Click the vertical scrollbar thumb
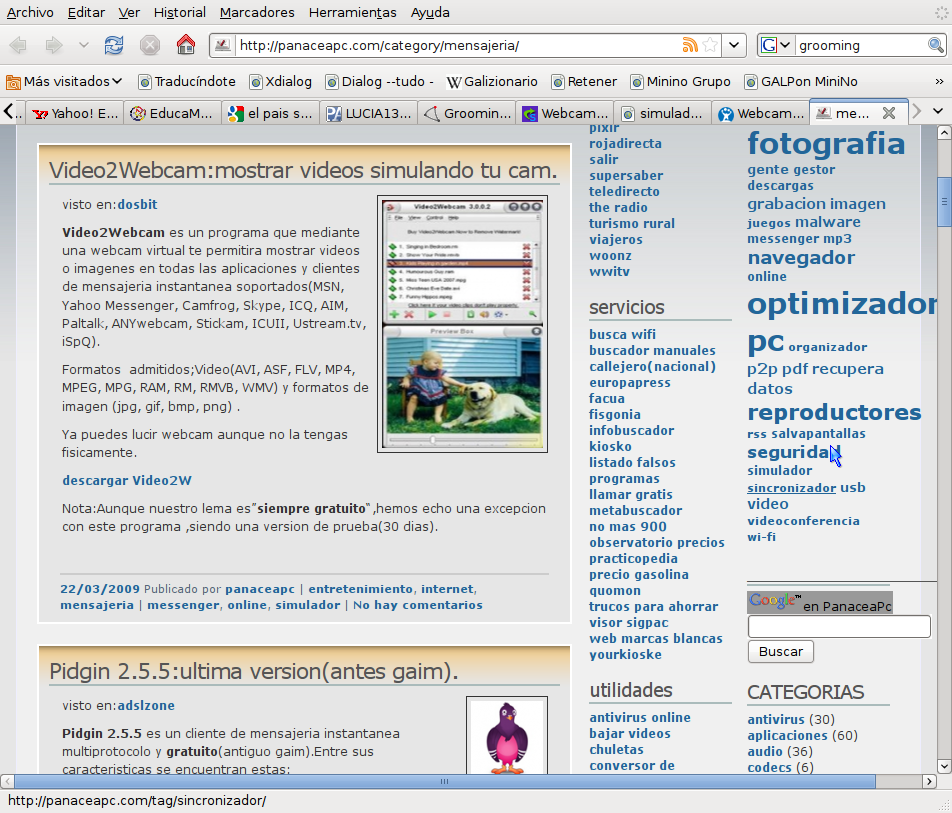 click(944, 202)
